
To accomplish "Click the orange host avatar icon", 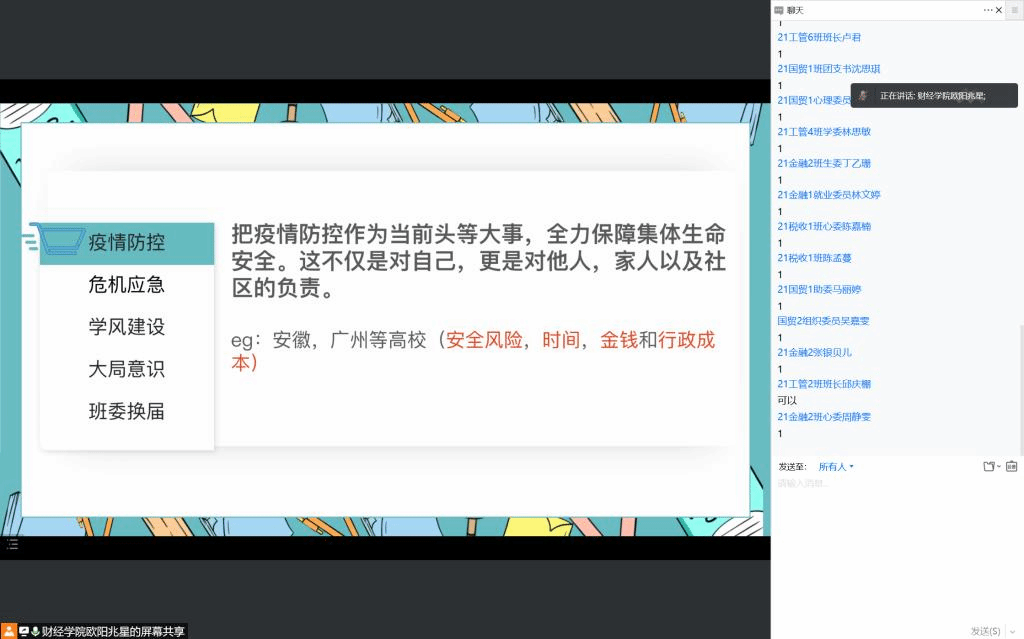I will point(8,631).
